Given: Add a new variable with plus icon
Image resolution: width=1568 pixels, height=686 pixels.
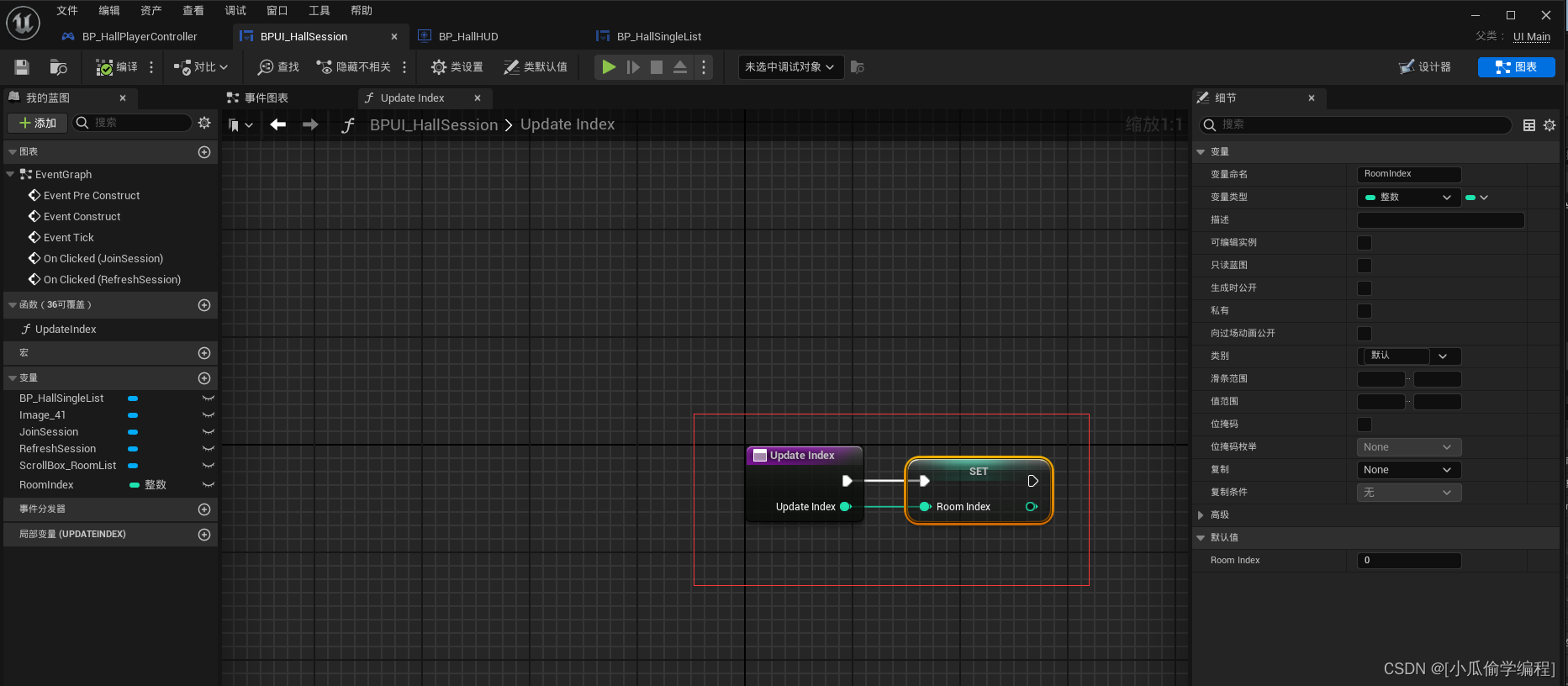Looking at the screenshot, I should point(204,378).
